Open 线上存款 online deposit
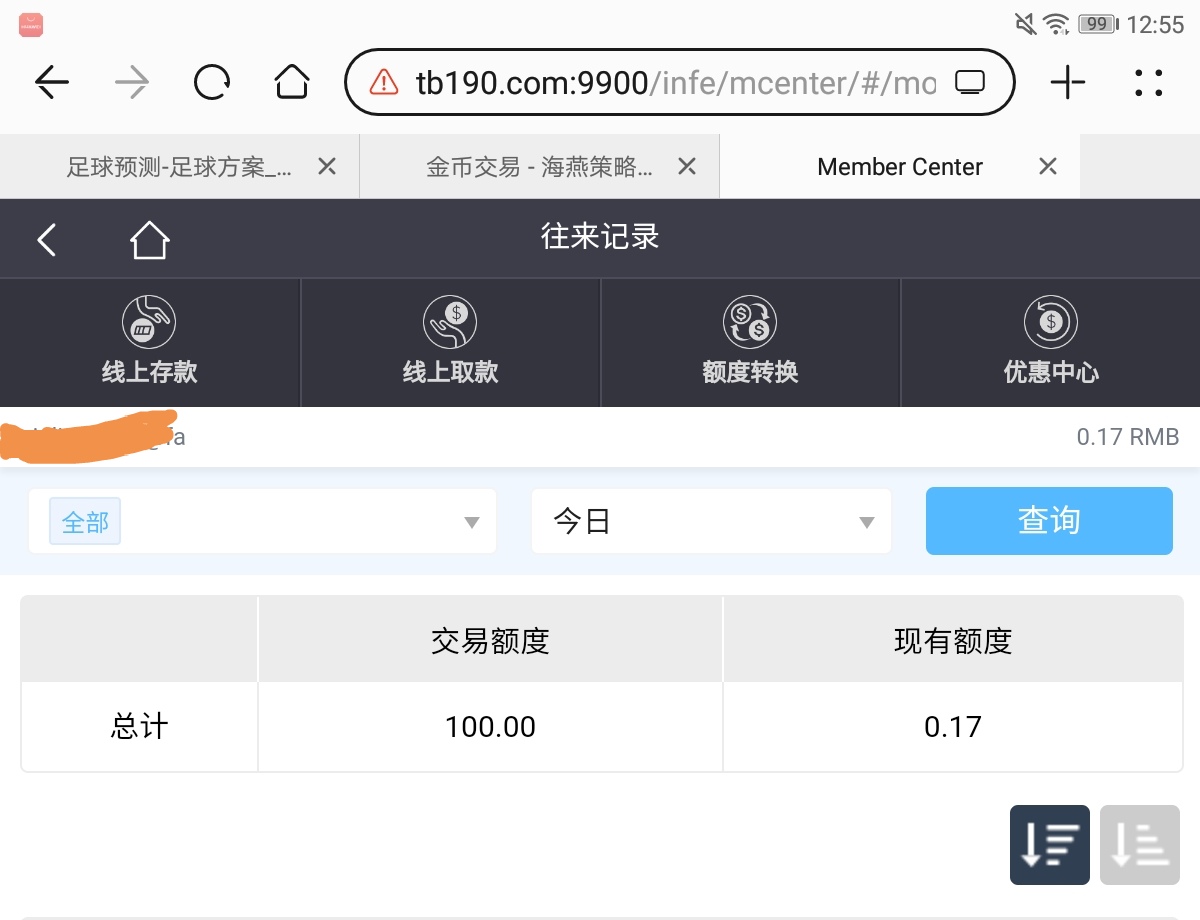Screen dimensions: 1200x920 pos(150,342)
